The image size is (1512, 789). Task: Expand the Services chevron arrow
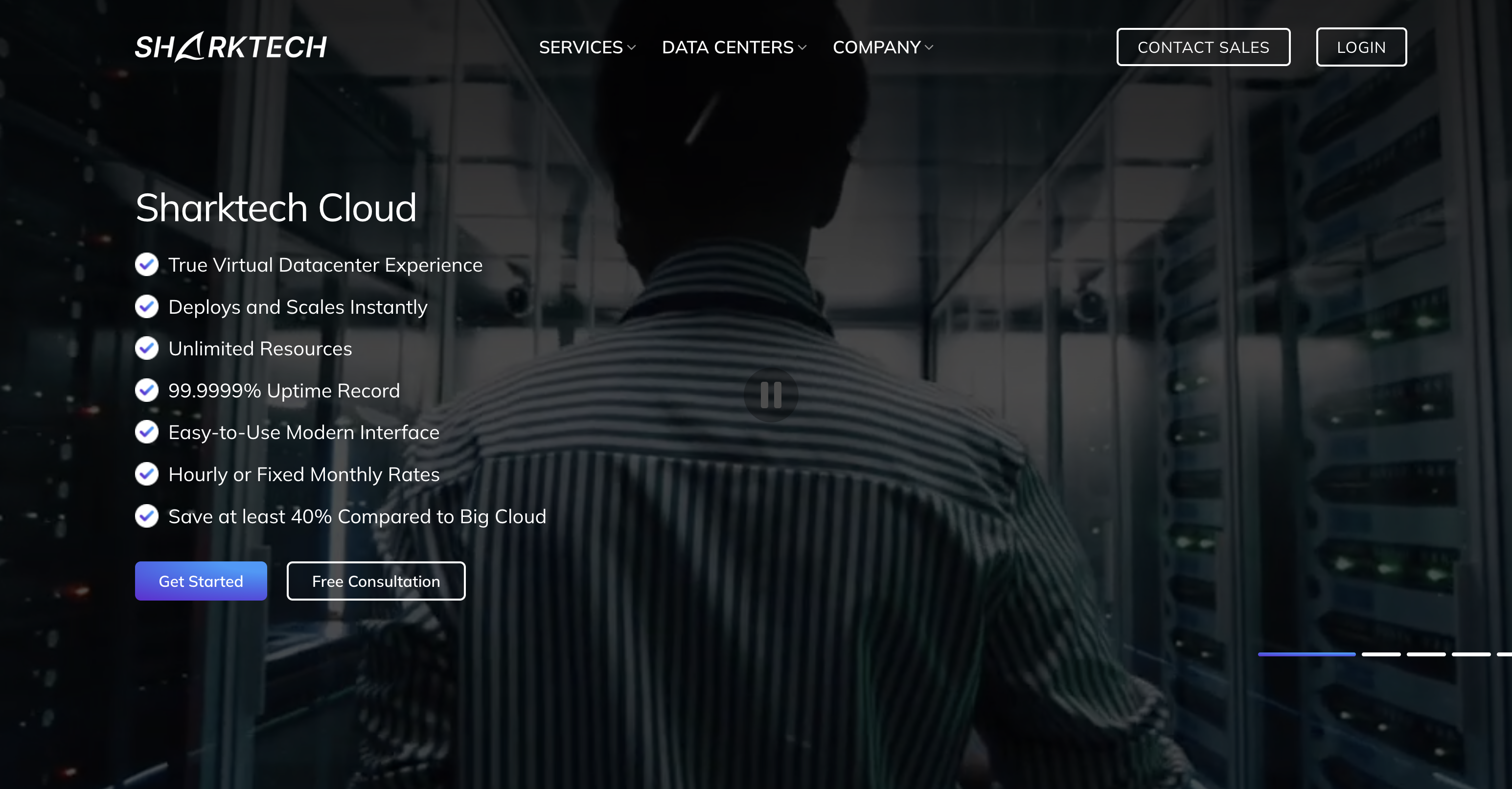pos(632,47)
